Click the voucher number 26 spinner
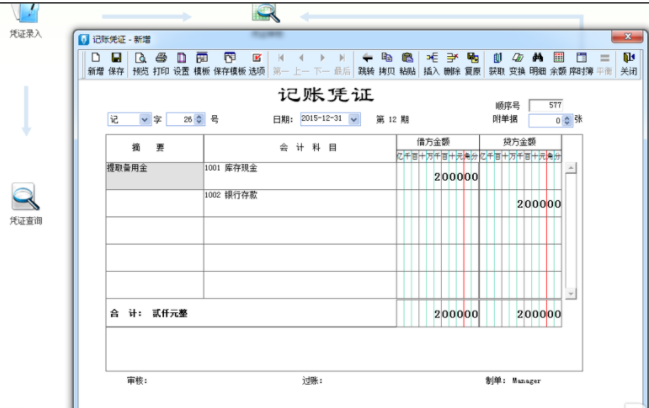 point(199,119)
